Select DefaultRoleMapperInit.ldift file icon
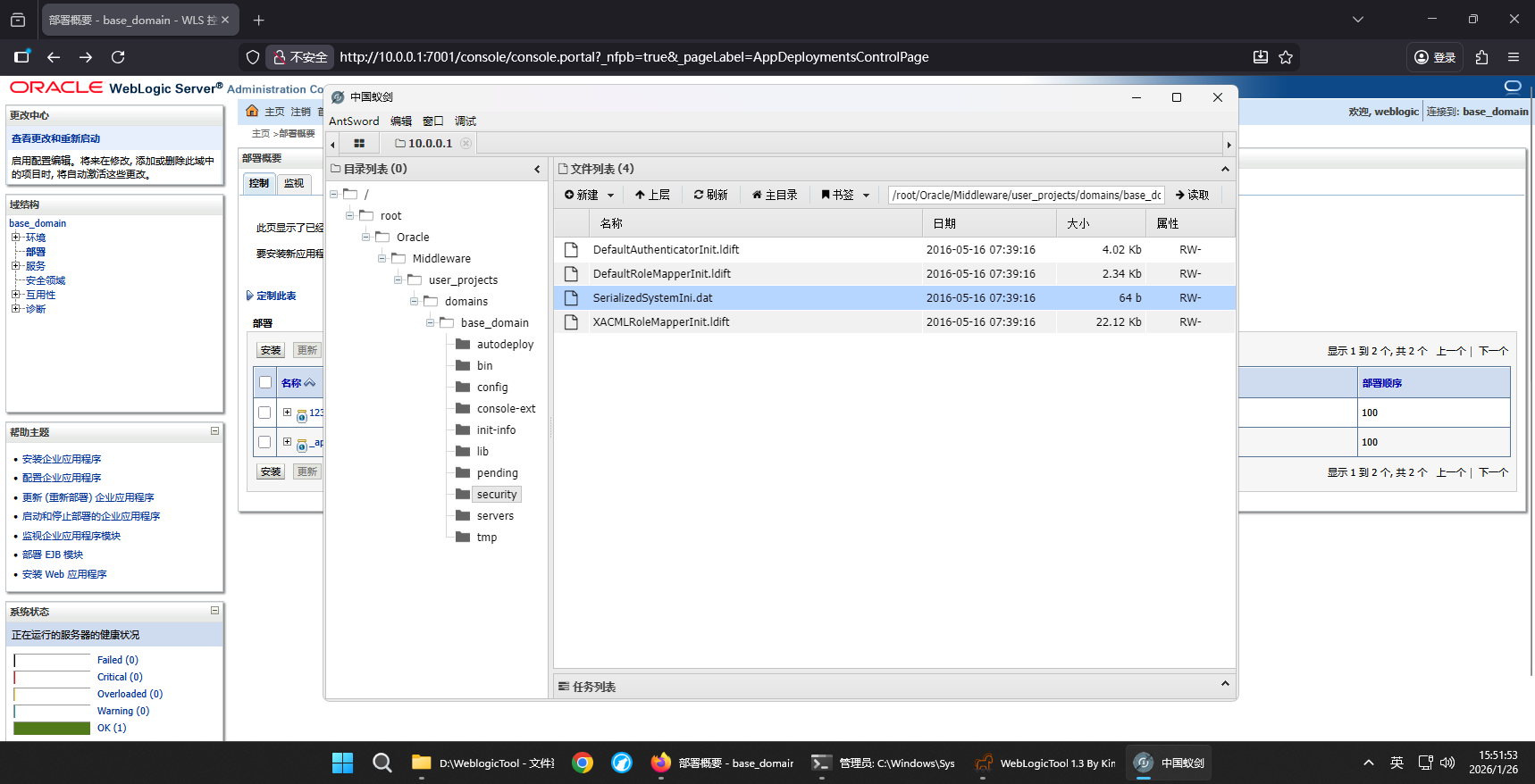1535x784 pixels. tap(571, 274)
